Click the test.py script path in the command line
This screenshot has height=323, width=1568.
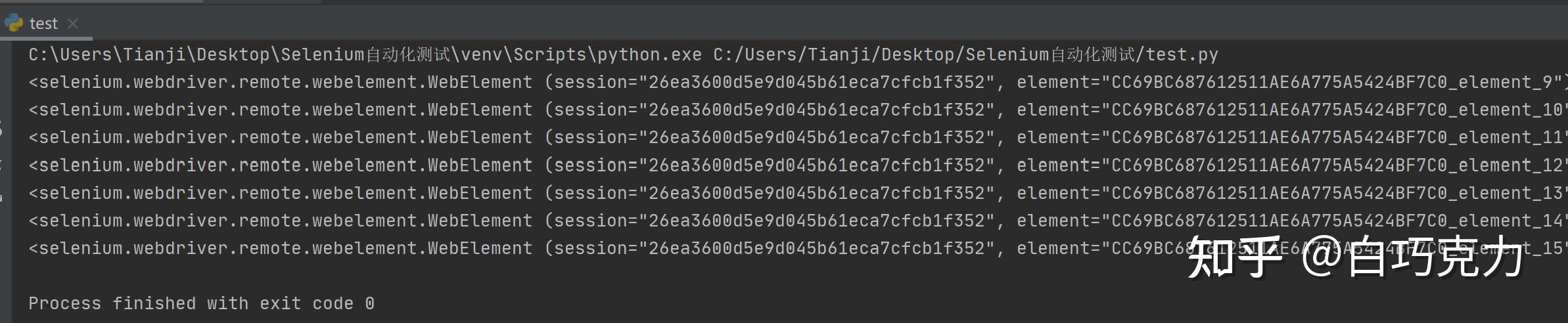[x=965, y=54]
